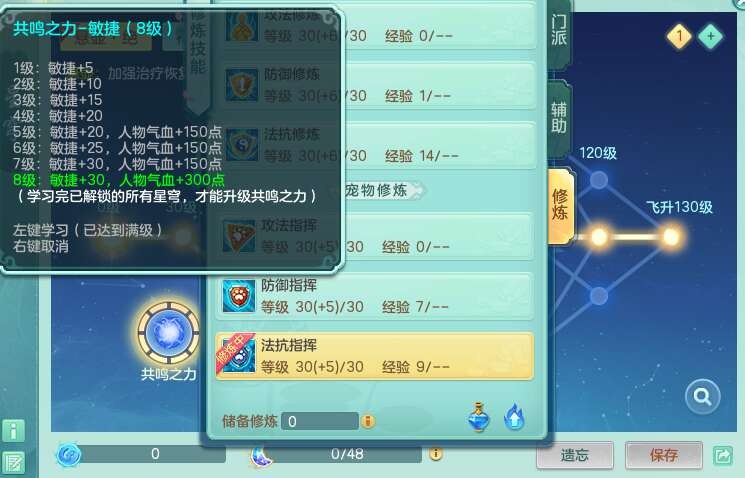Click the green plus diamond icon
The image size is (745, 478).
(710, 36)
